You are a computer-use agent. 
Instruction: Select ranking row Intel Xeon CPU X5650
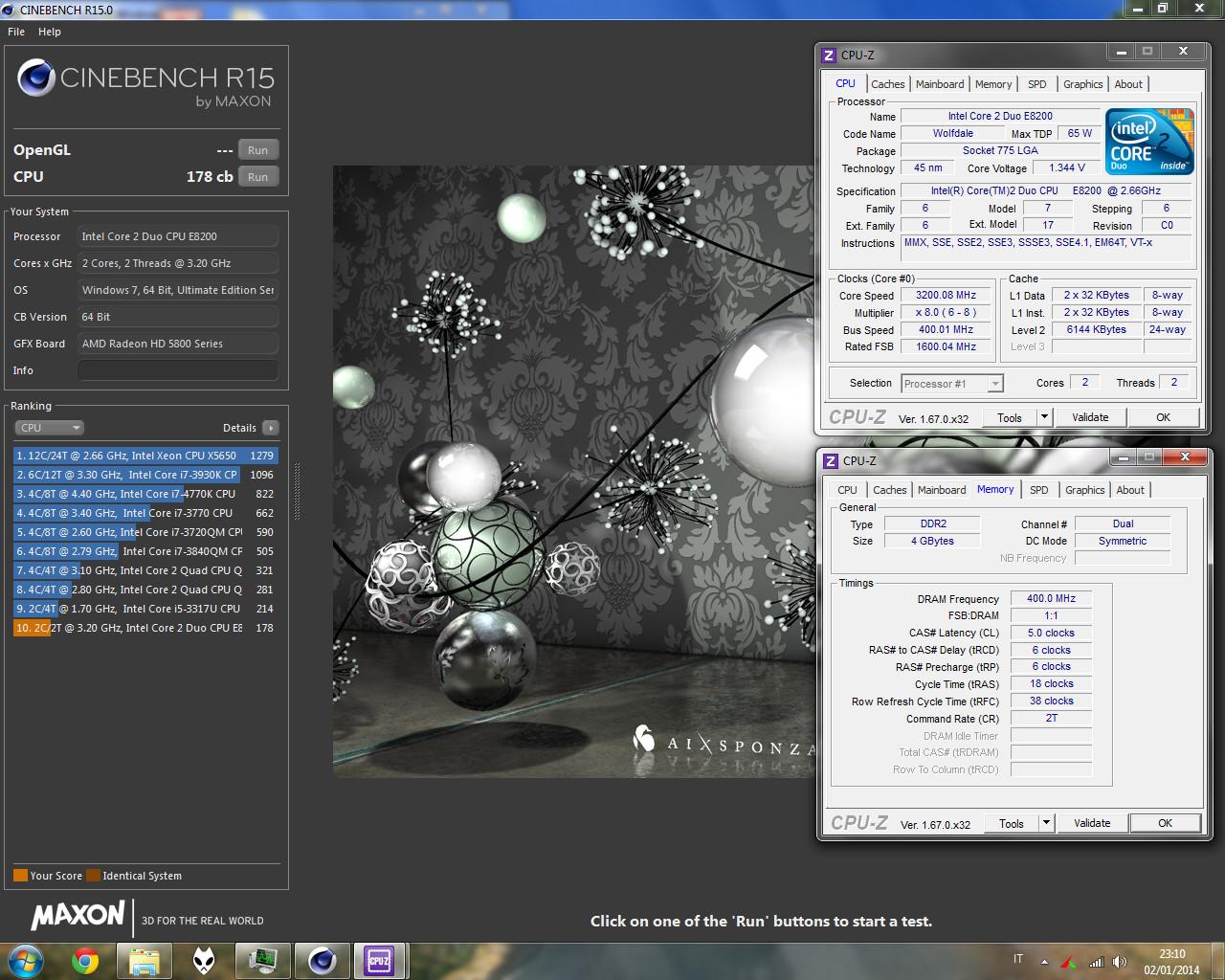[145, 456]
